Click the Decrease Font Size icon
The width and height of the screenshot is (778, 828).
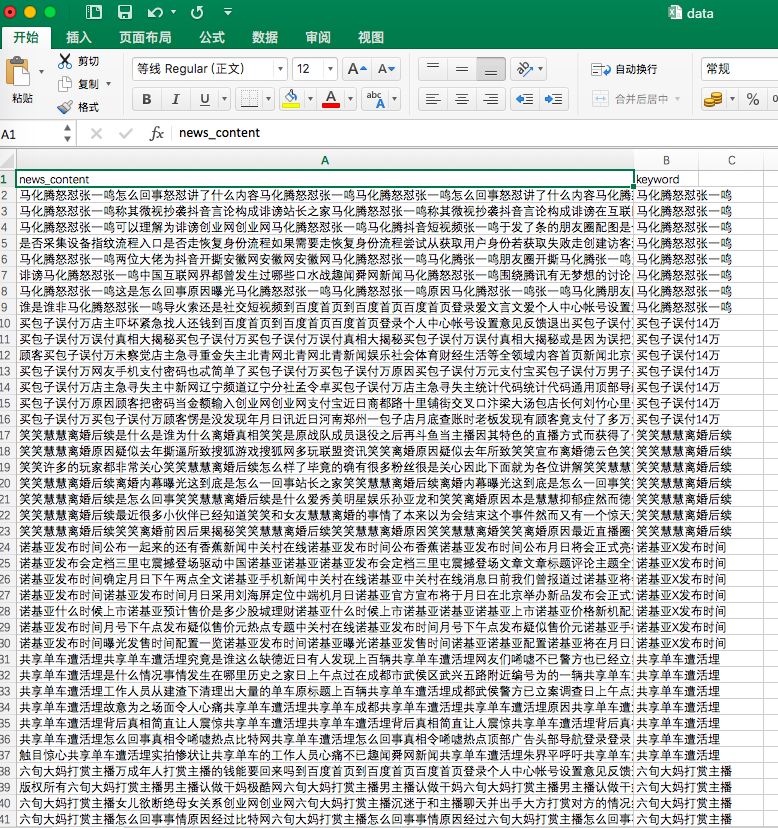(x=386, y=69)
